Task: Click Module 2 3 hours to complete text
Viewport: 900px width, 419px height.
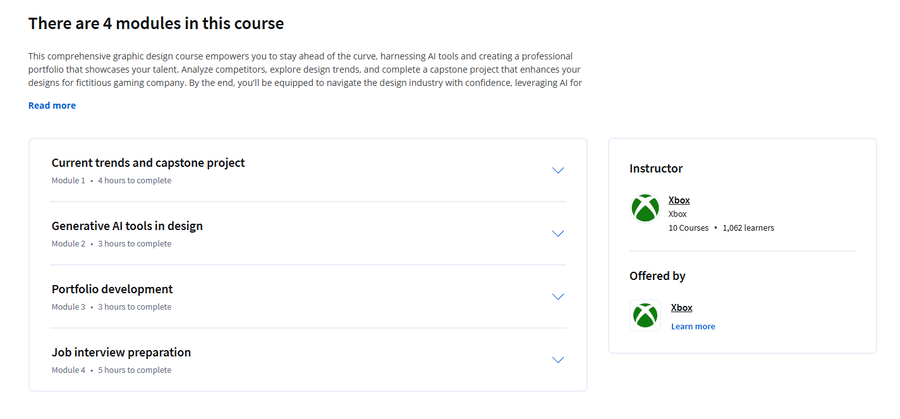Action: point(111,244)
